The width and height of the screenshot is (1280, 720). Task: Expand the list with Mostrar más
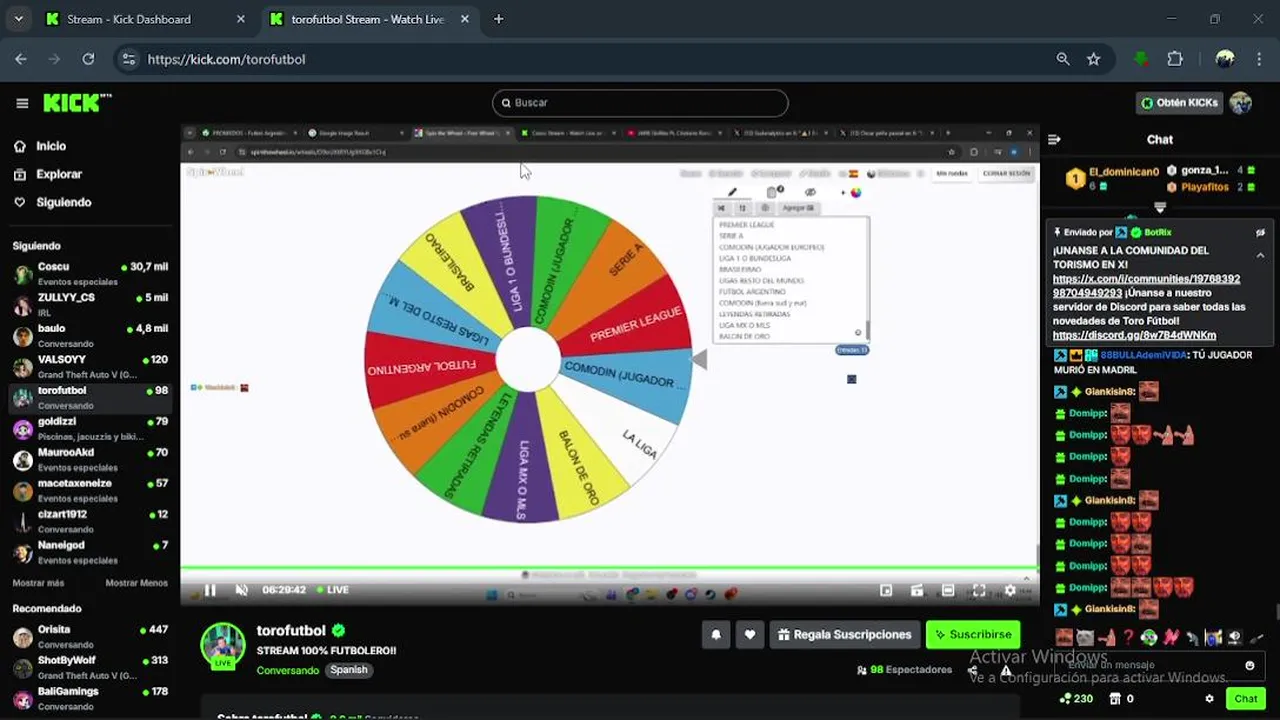[x=38, y=583]
